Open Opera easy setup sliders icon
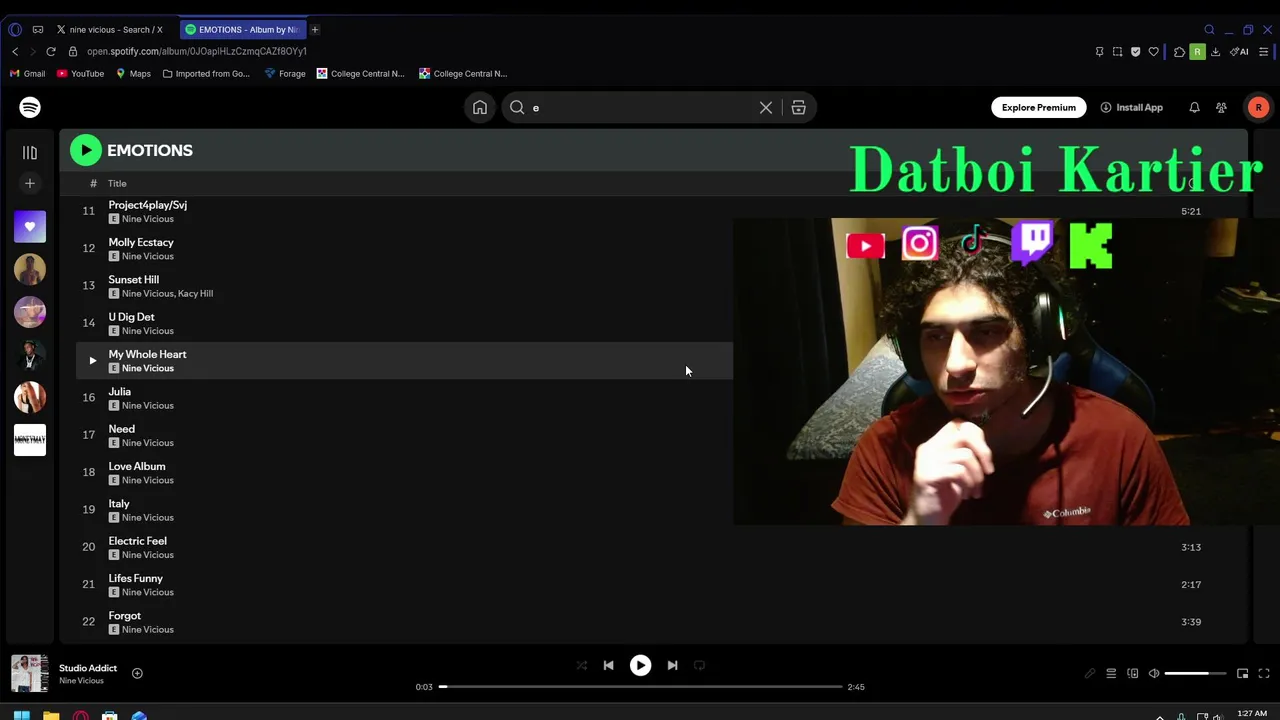 pyautogui.click(x=1264, y=52)
